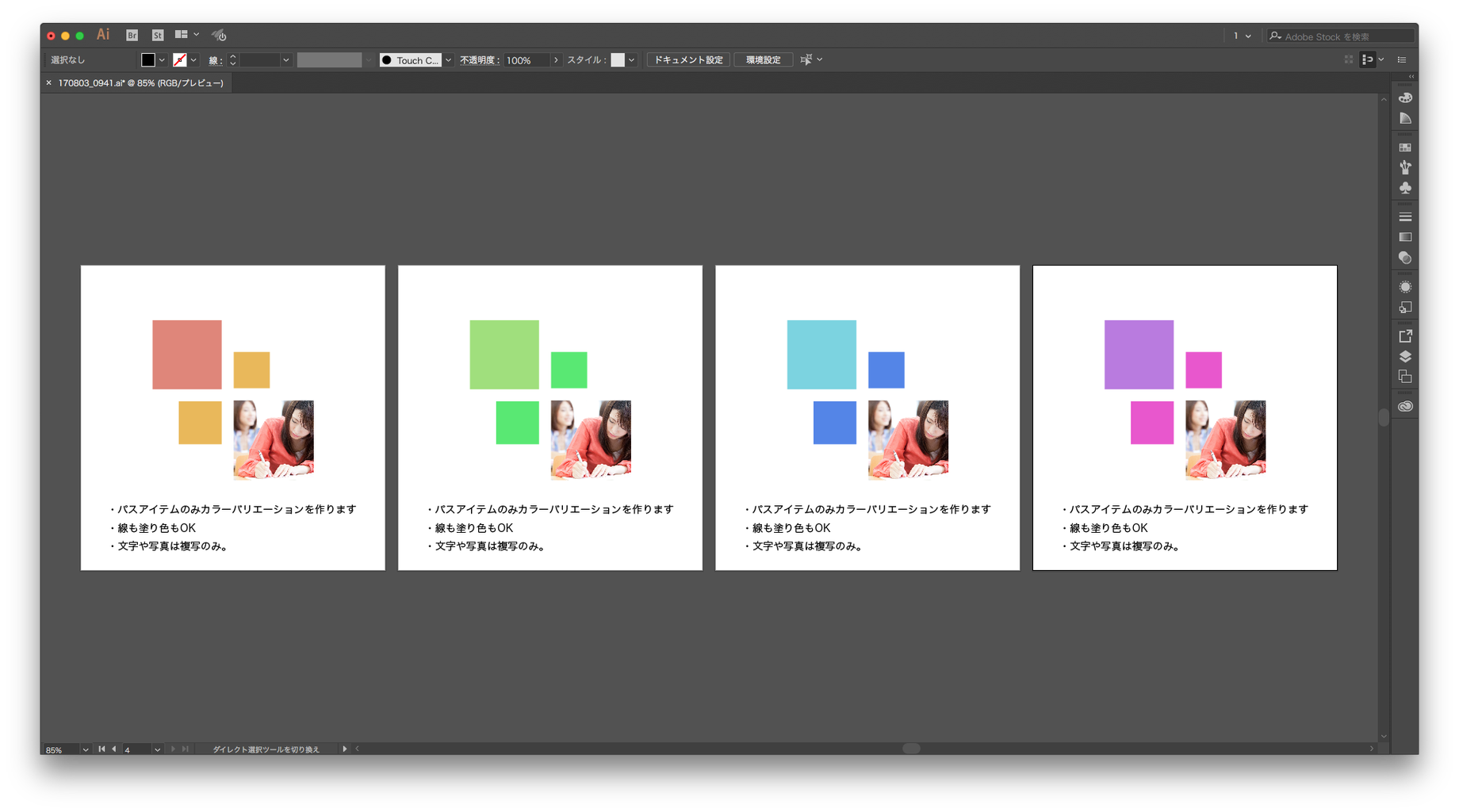Open the スタイル style swatch dropdown

click(618, 59)
